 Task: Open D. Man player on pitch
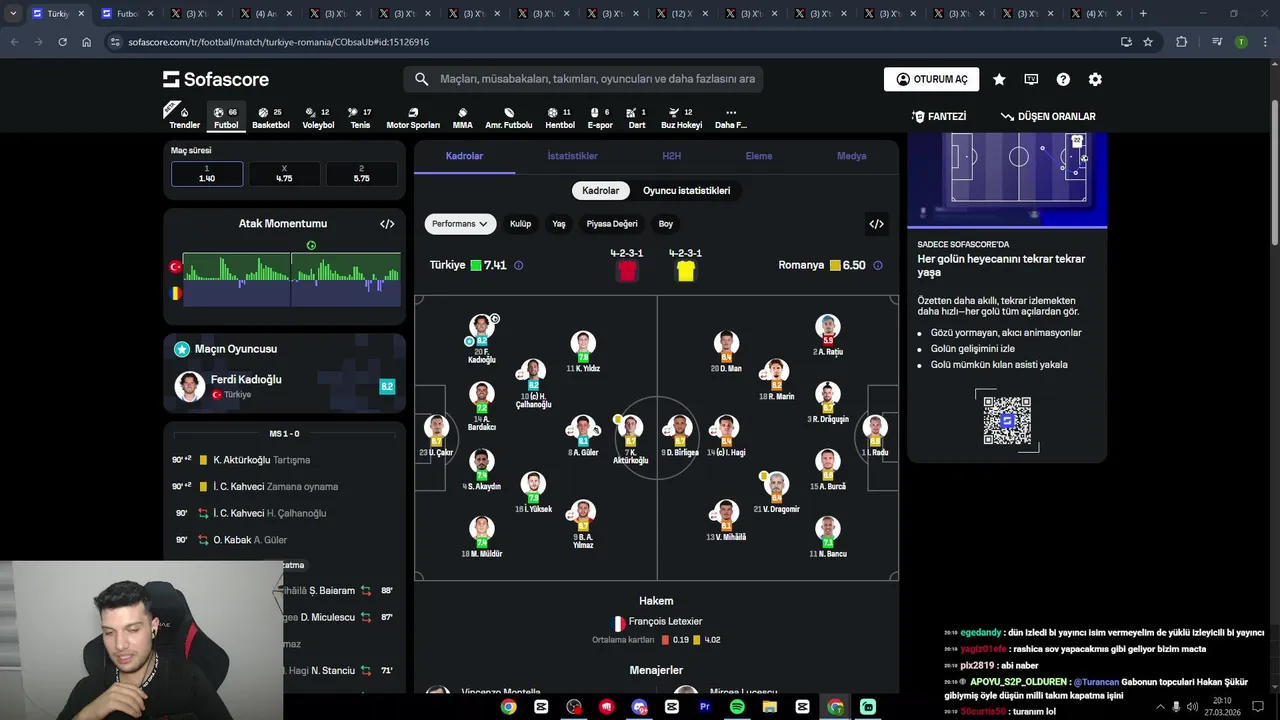(x=727, y=352)
